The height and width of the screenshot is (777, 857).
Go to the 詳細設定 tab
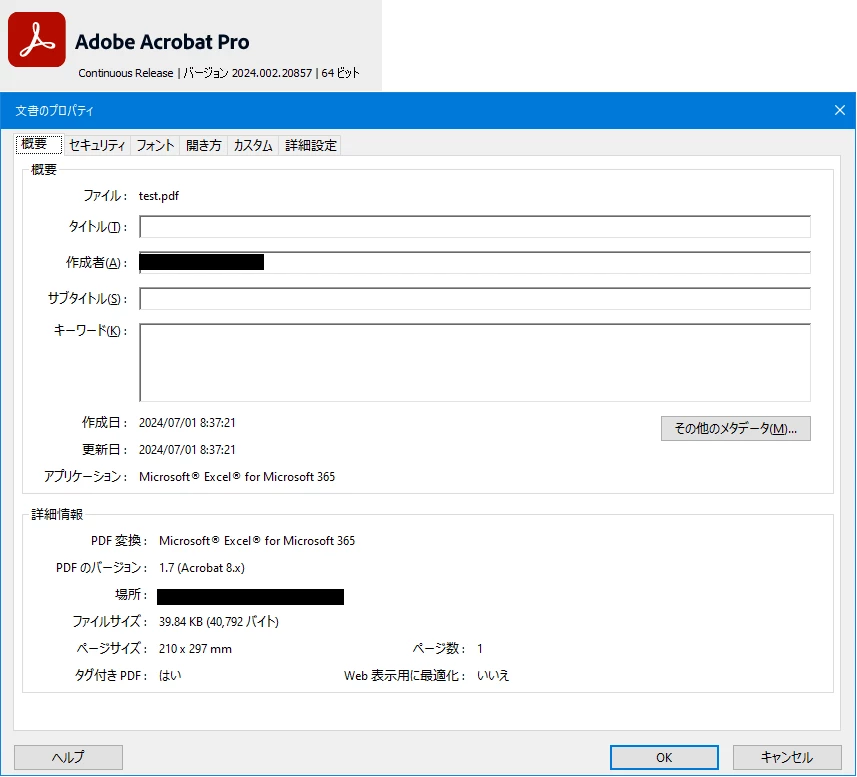[310, 145]
